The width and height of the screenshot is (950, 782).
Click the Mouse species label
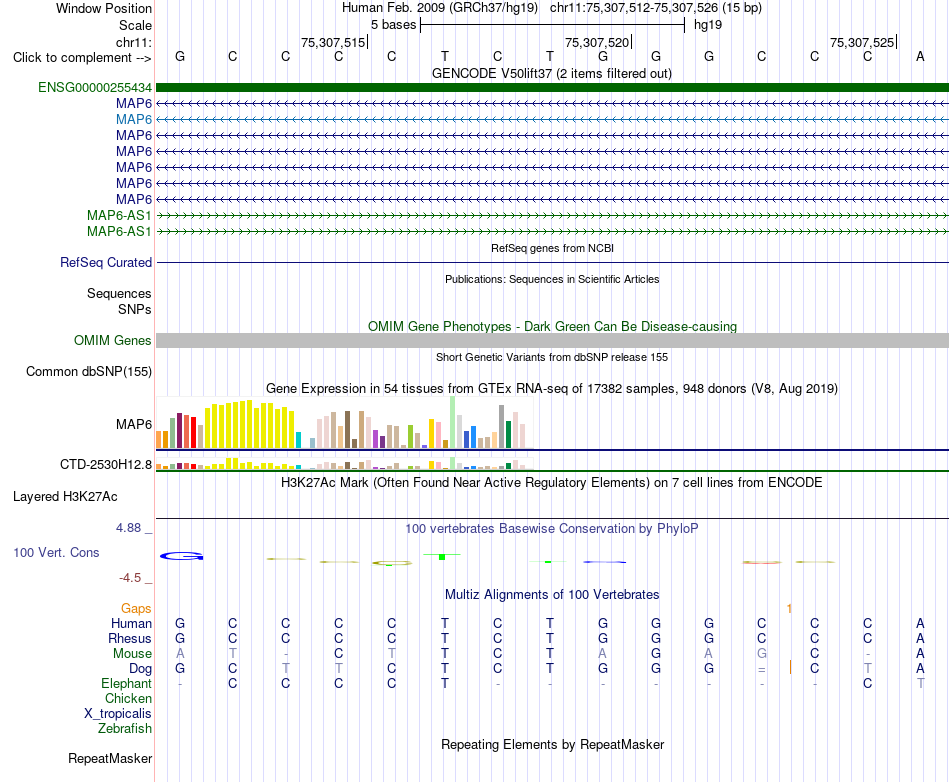pyautogui.click(x=132, y=654)
